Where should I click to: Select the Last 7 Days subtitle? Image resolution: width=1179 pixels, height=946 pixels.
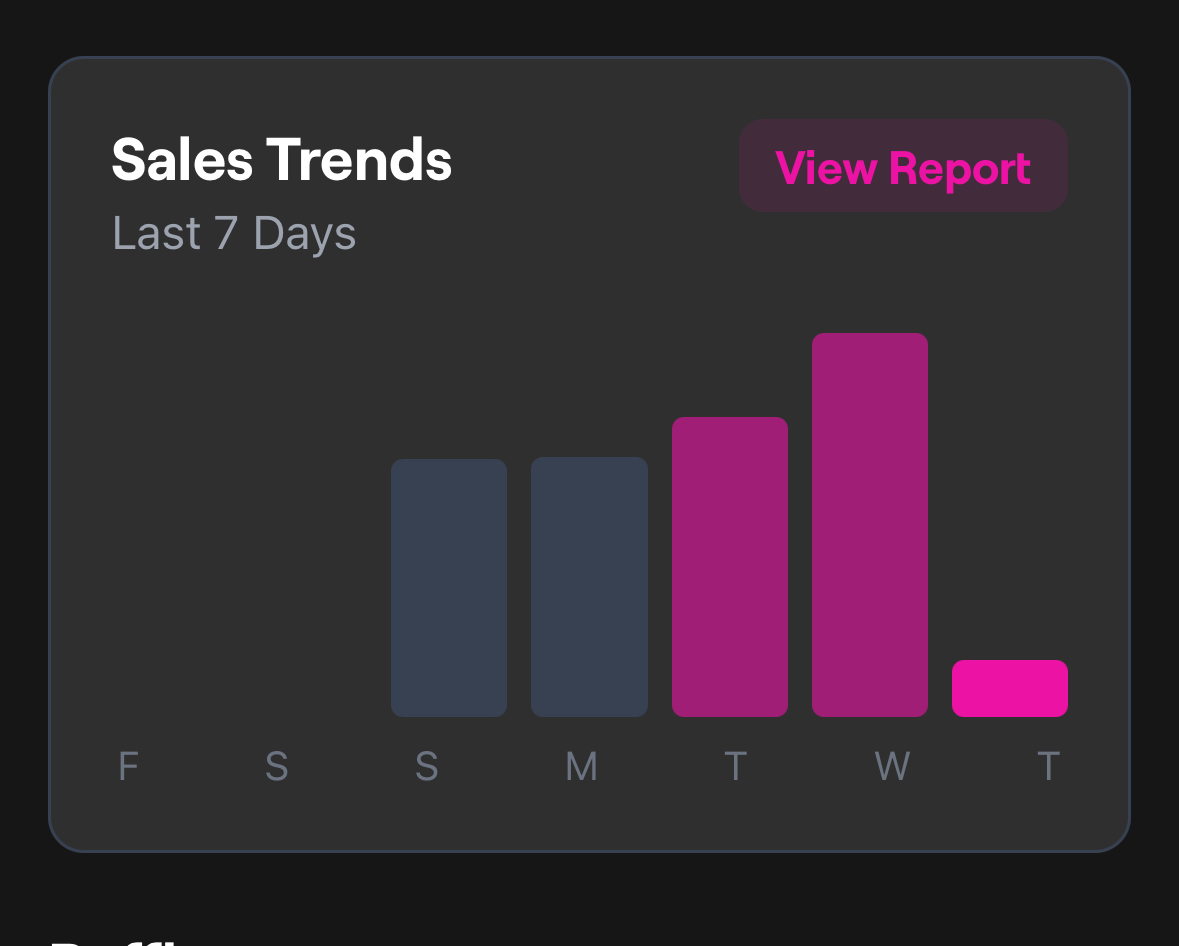coord(234,234)
